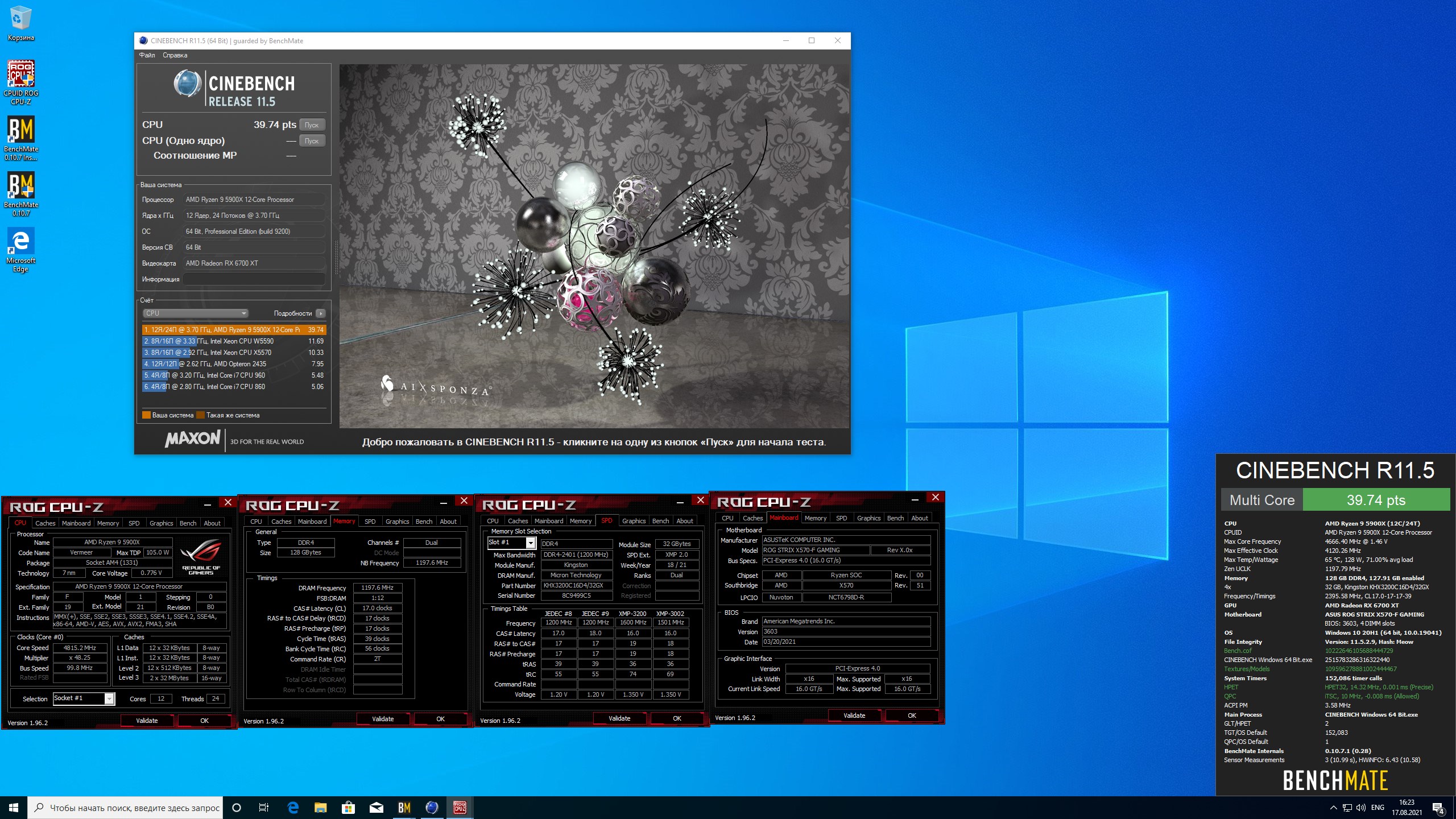Click the green 39.74 pts score box in BenchMate
1456x819 pixels.
[x=1376, y=500]
